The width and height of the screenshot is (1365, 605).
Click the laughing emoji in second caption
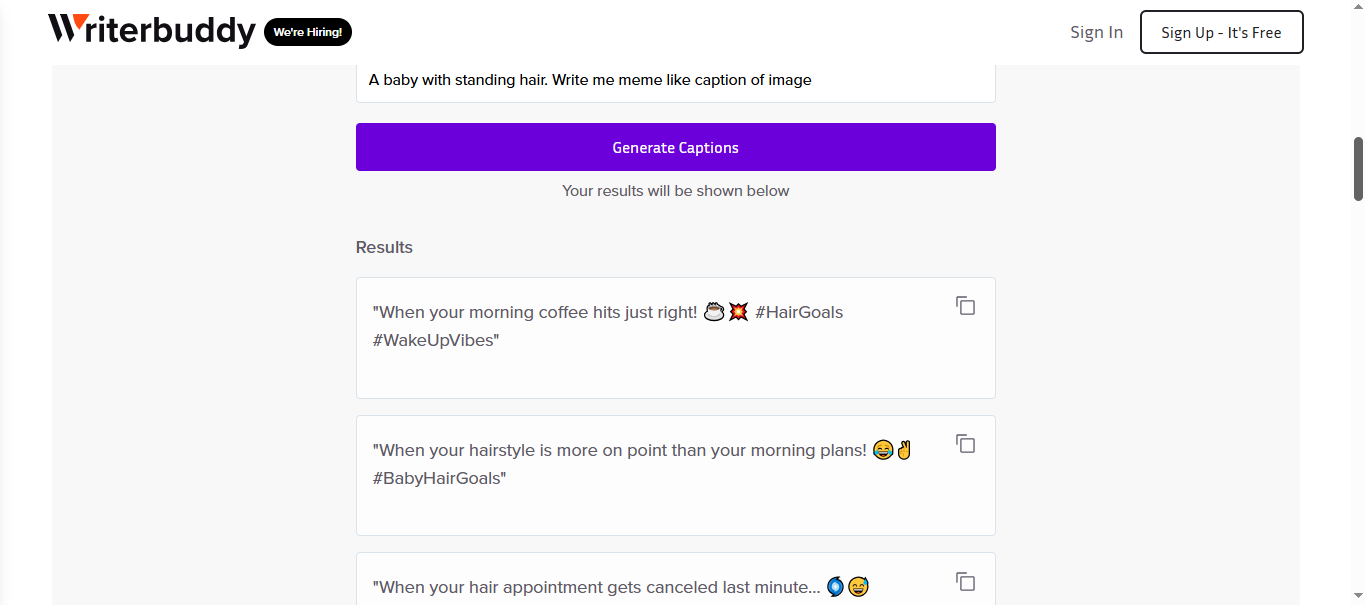pyautogui.click(x=882, y=451)
